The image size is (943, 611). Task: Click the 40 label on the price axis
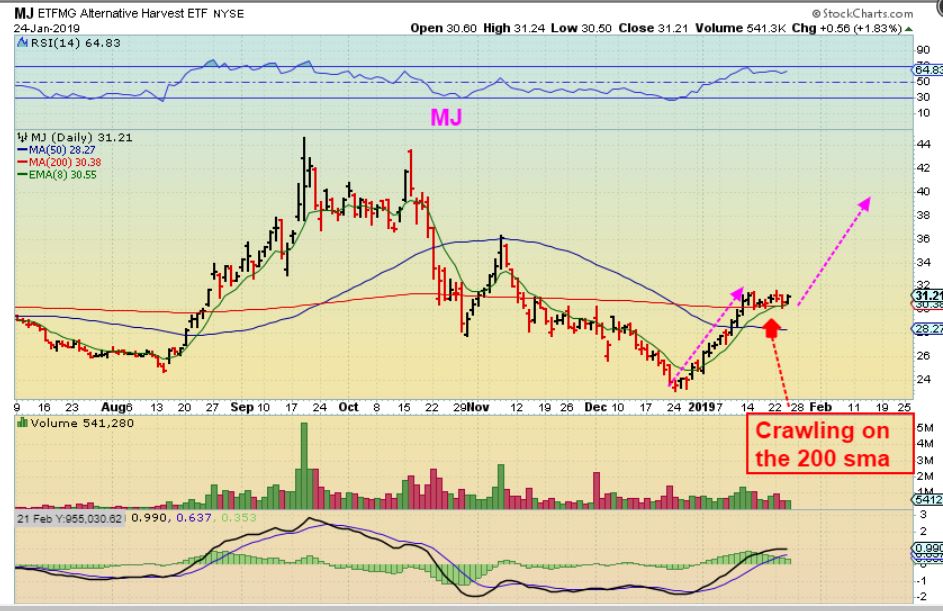[x=923, y=191]
